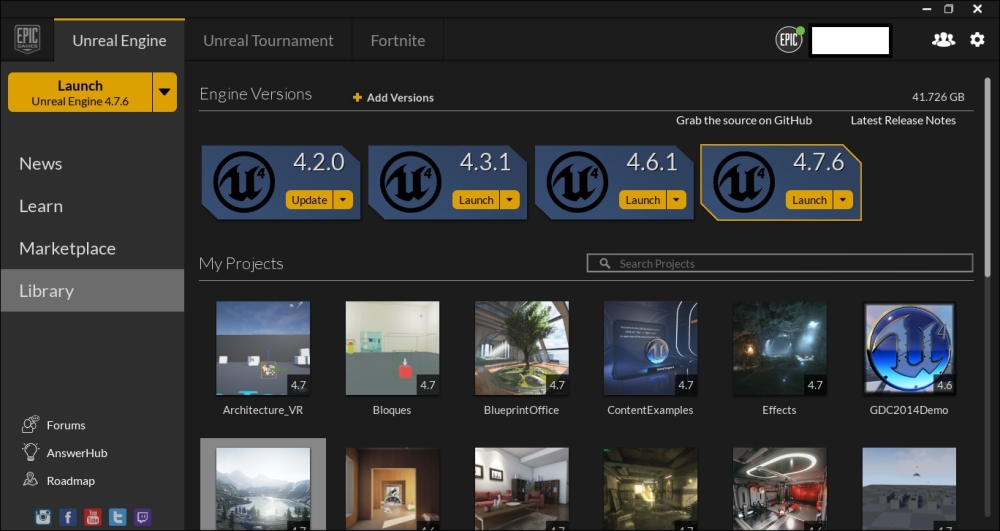Select the ContentExamples project thumbnail

tap(651, 348)
